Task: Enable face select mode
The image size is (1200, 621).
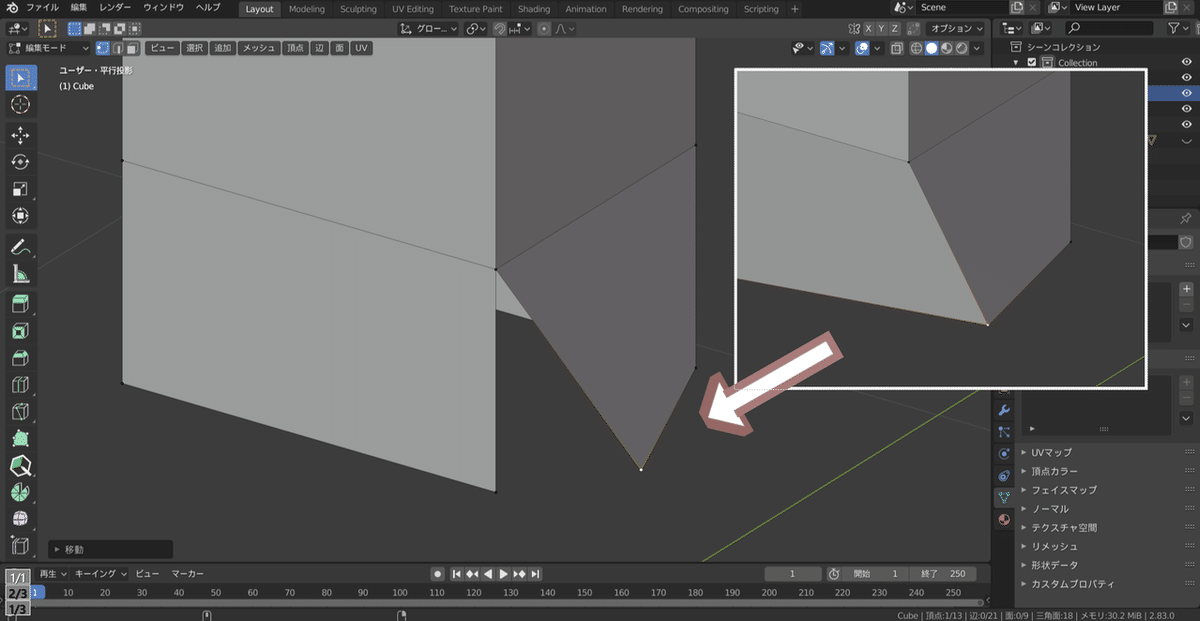Action: [x=132, y=48]
